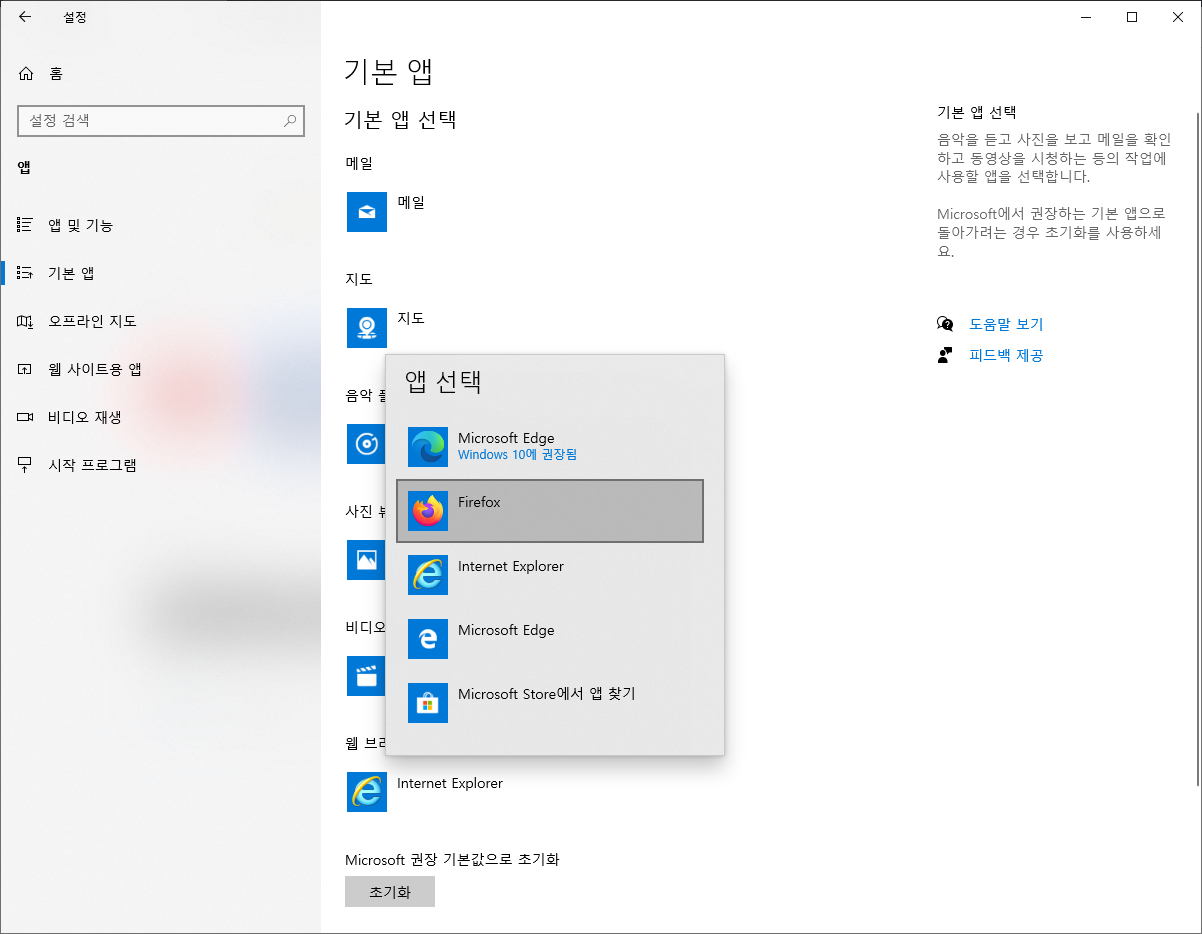Open 홈 in the sidebar
This screenshot has height=934, width=1202.
tap(160, 73)
